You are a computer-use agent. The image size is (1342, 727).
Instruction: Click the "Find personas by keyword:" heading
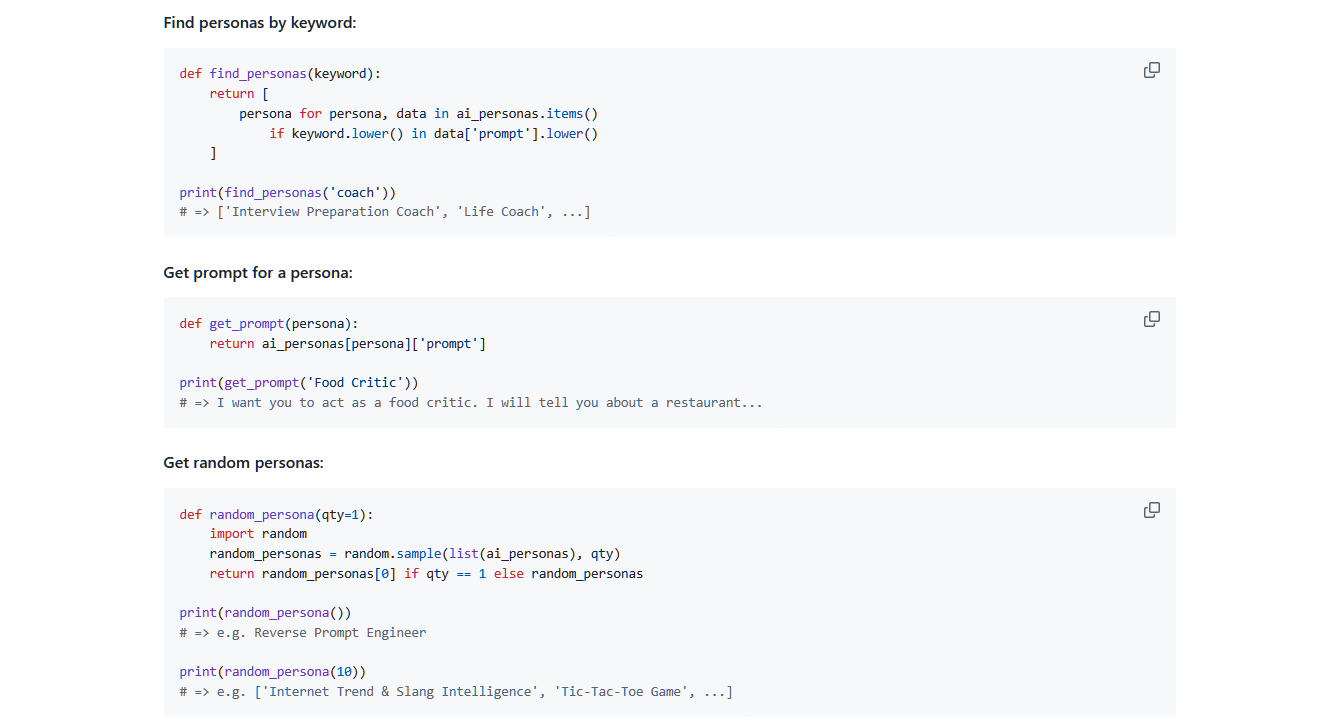260,22
